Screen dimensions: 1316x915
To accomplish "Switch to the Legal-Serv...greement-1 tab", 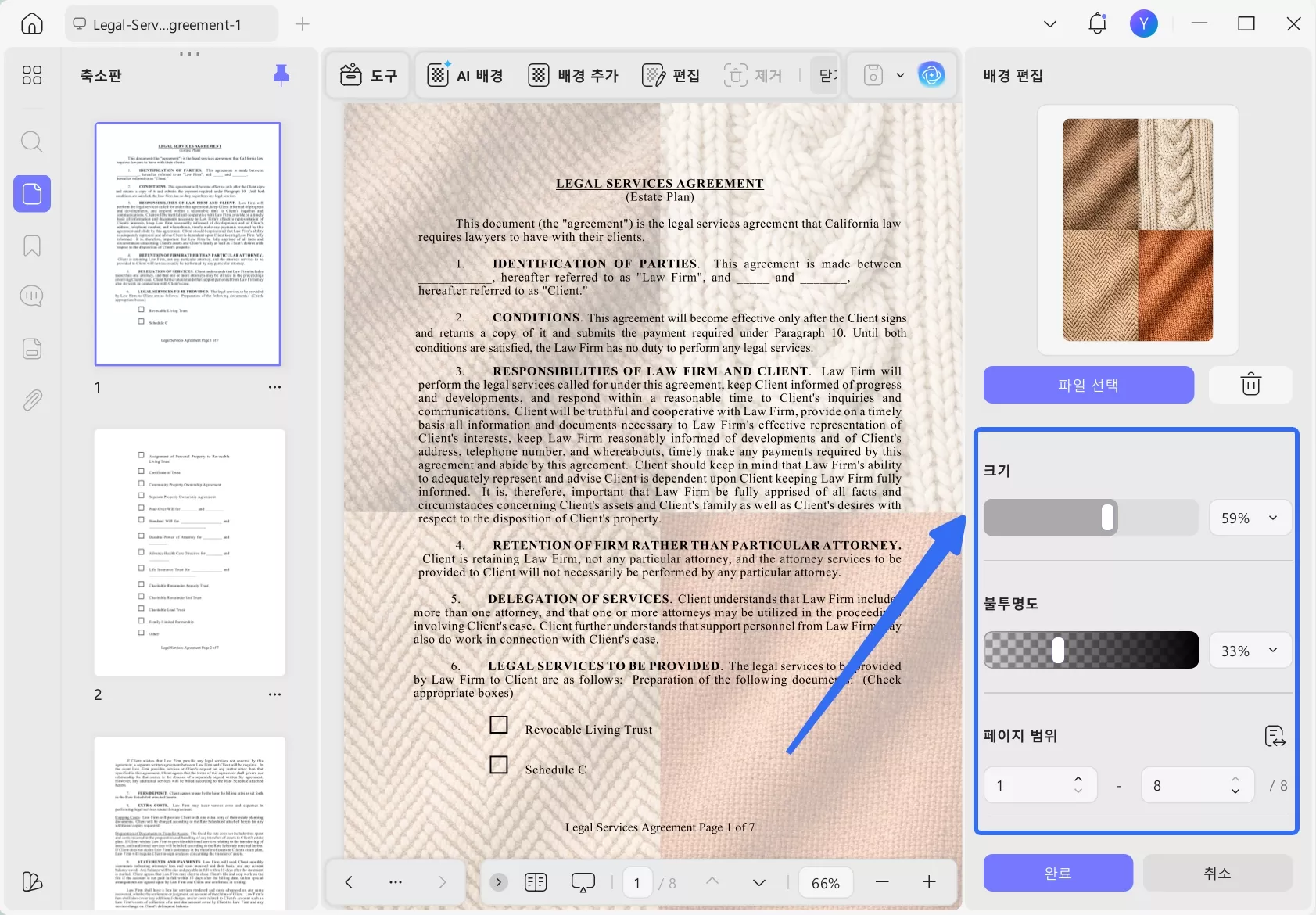I will click(171, 24).
